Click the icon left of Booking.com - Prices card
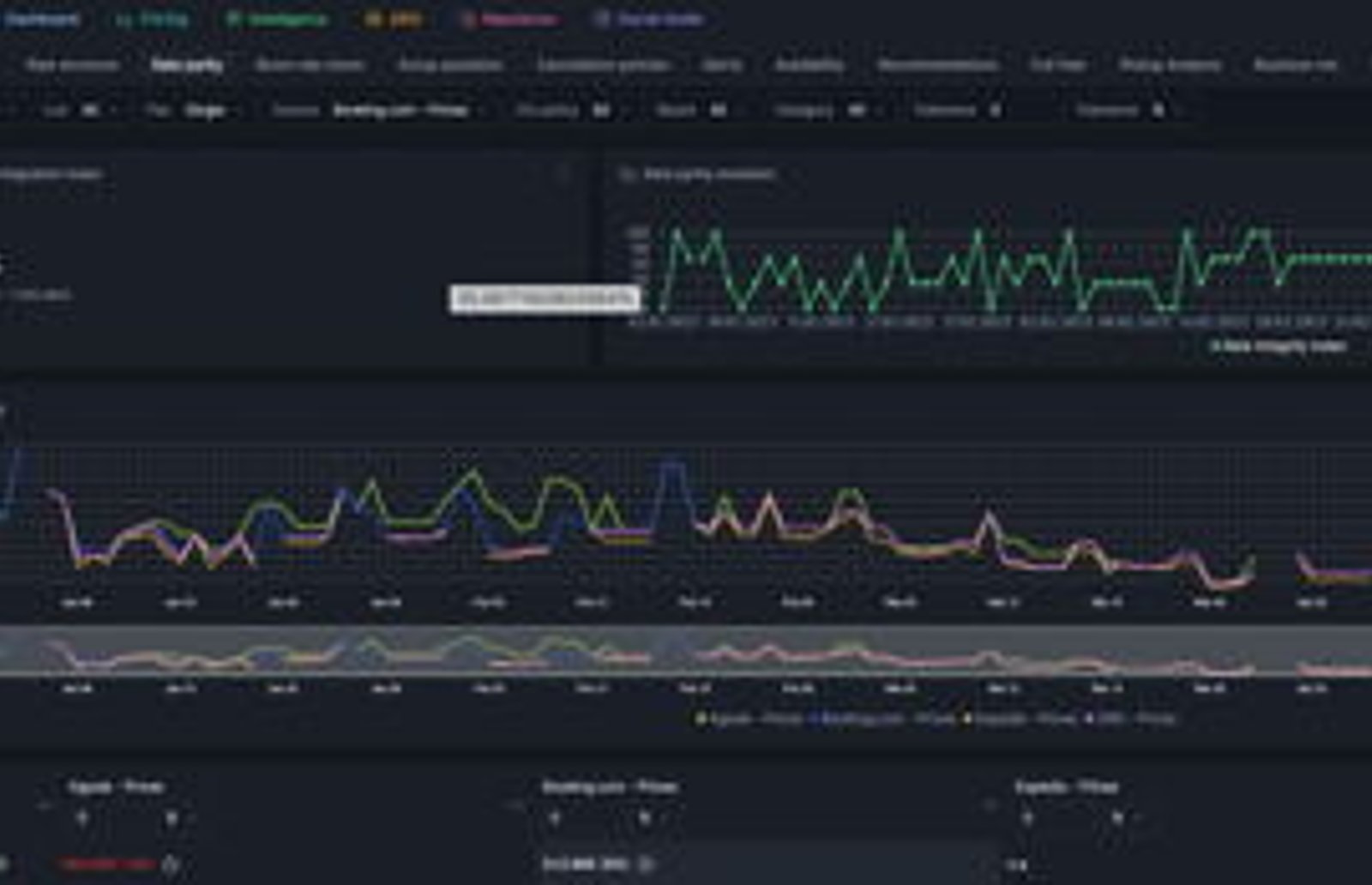Screen dimensions: 1372x885 [516, 806]
